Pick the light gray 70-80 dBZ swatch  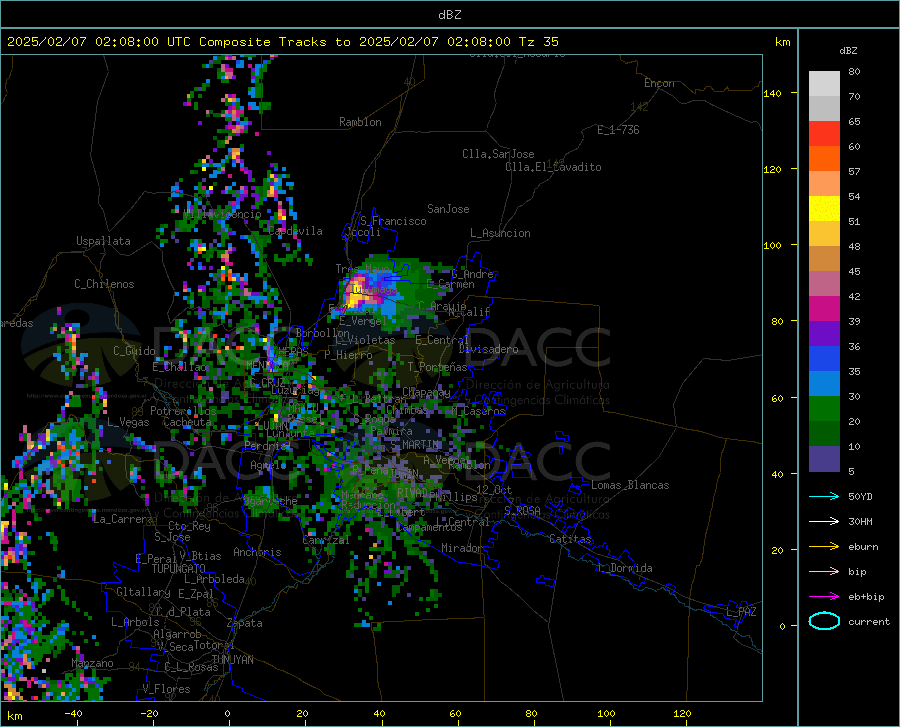(x=824, y=83)
